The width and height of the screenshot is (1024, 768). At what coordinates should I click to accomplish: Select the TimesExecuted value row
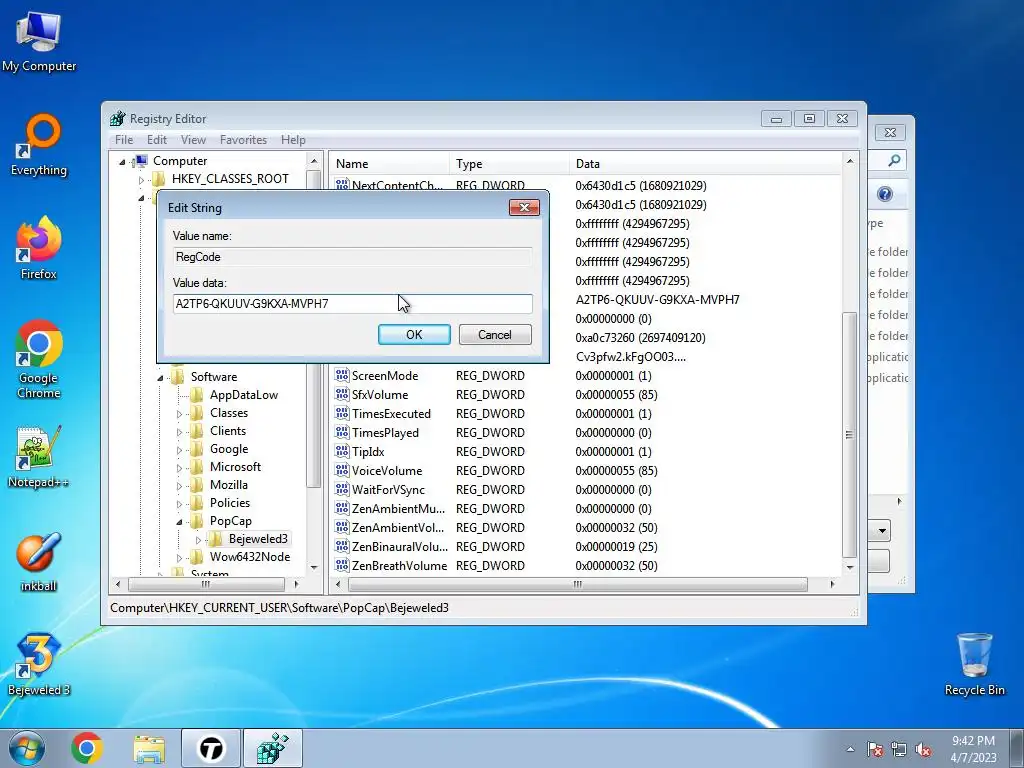pos(391,413)
